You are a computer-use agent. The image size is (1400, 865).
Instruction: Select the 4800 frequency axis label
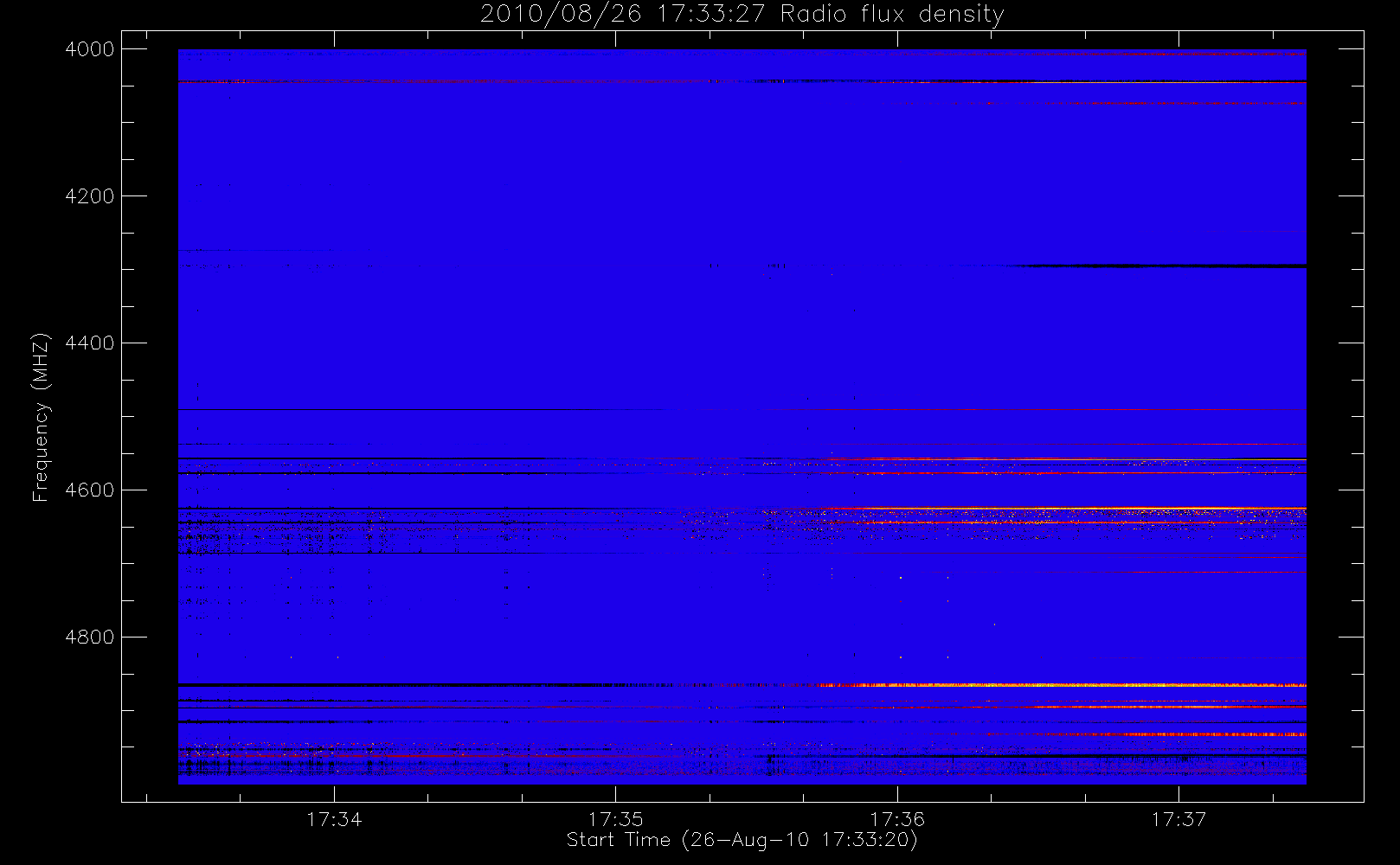90,638
